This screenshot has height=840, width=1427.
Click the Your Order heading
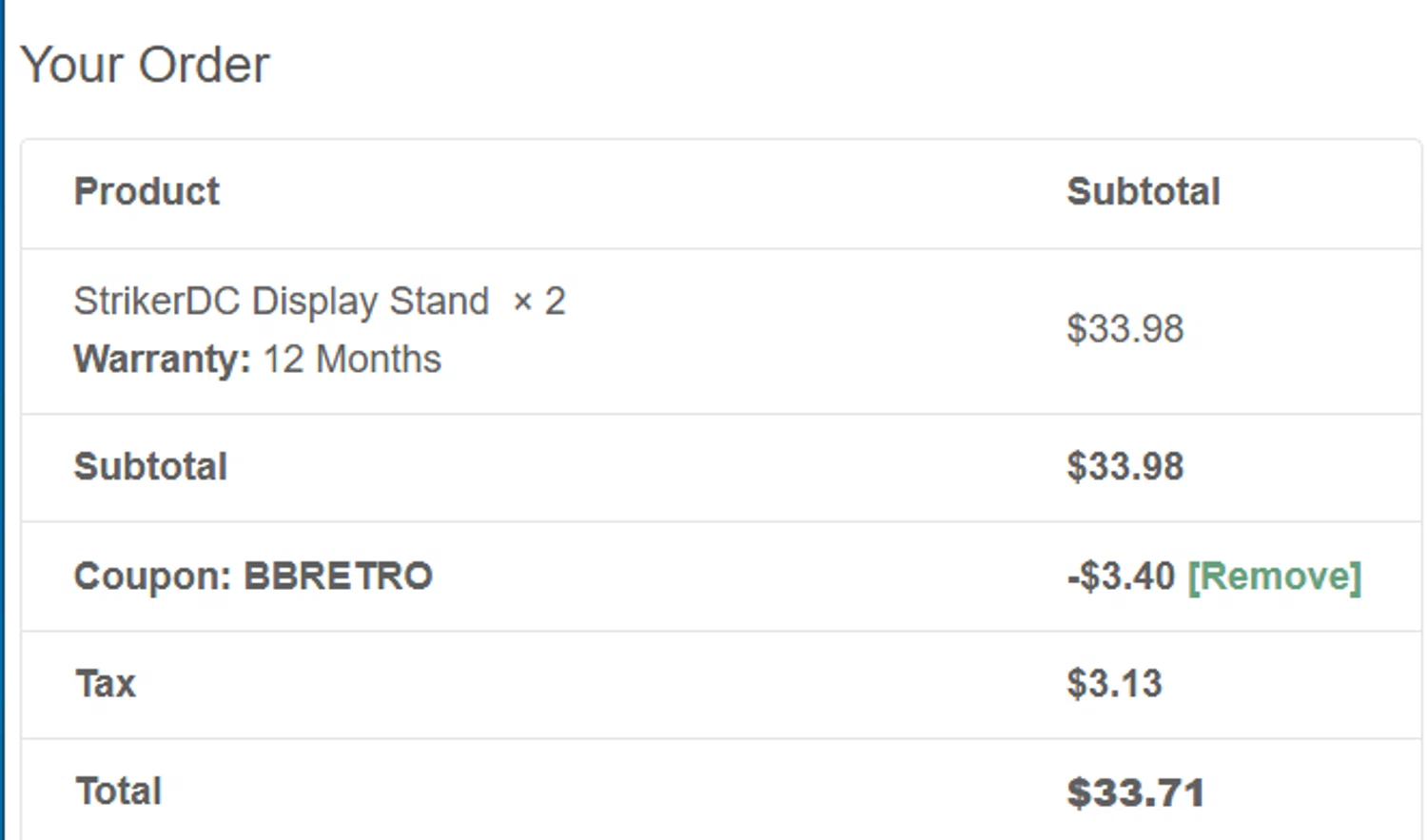(x=145, y=65)
